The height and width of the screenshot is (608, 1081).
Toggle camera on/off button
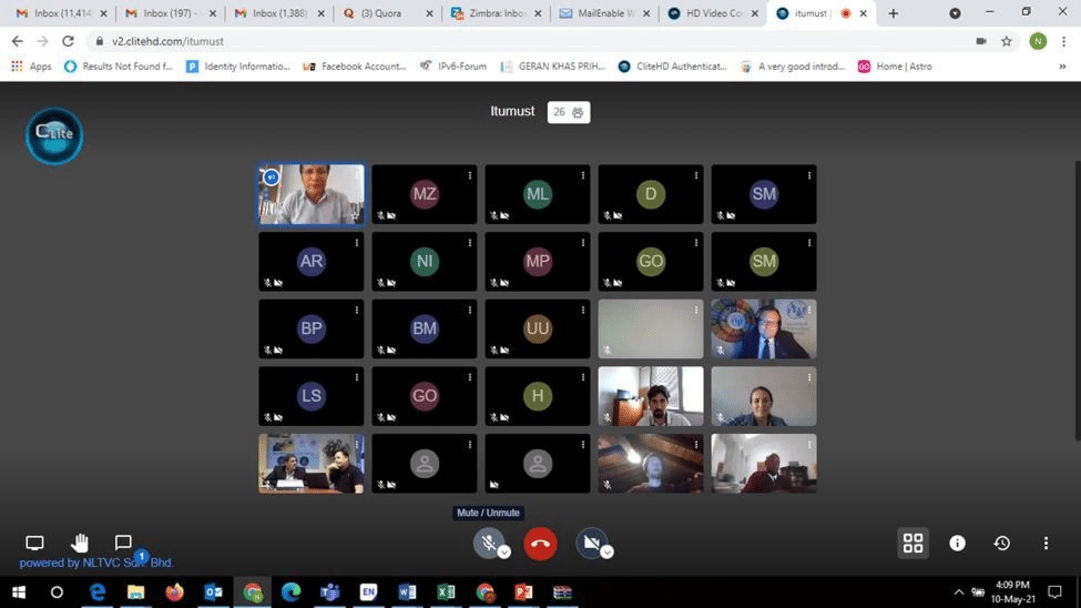pos(591,543)
